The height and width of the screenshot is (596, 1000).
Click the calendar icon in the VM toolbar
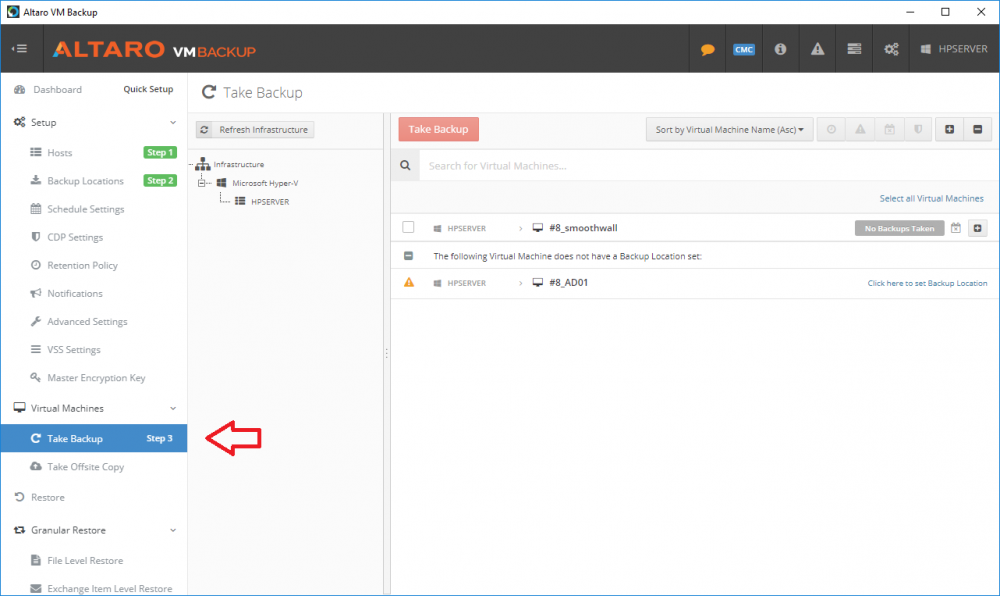coord(889,129)
